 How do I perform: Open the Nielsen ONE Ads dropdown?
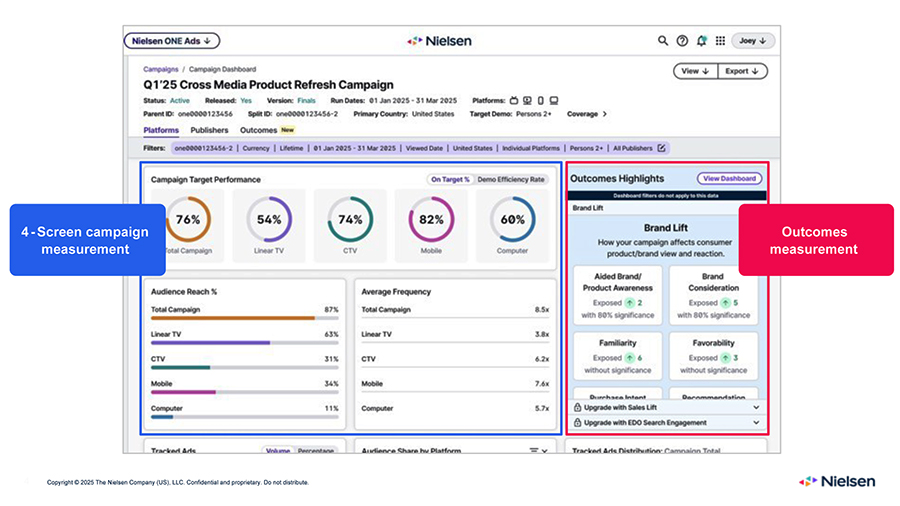point(172,41)
